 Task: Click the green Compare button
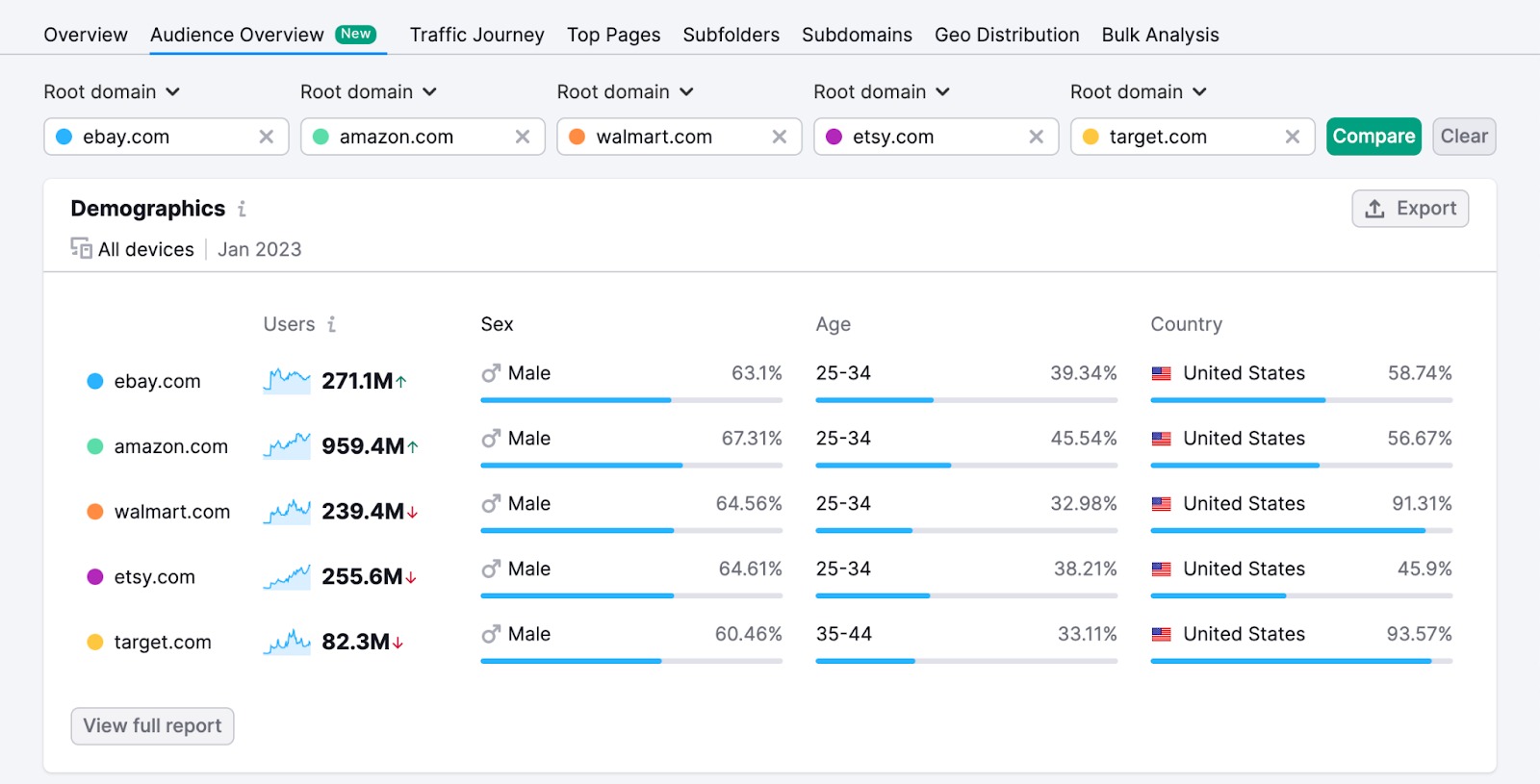(x=1373, y=137)
